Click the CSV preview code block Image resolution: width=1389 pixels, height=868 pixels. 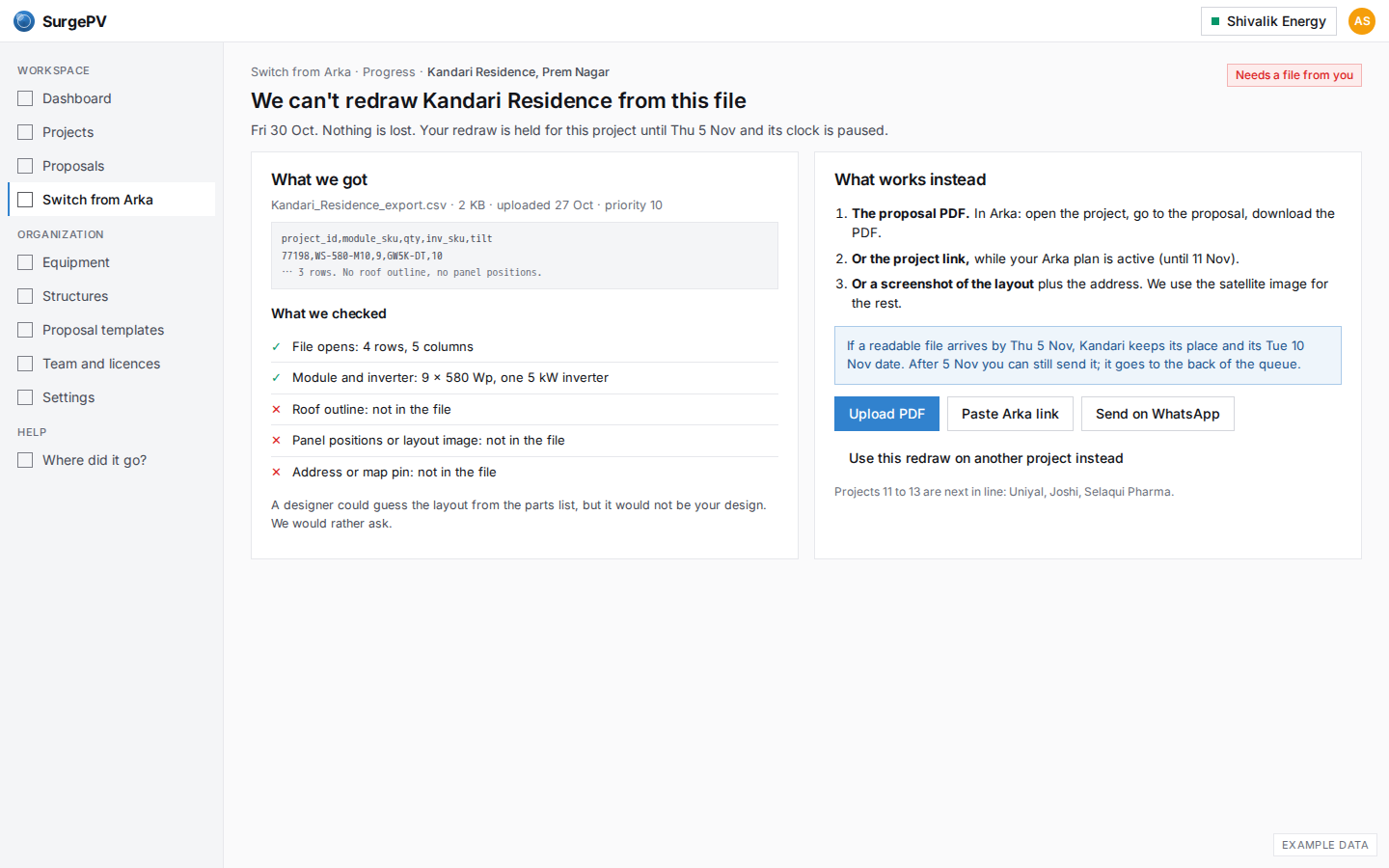tap(525, 256)
